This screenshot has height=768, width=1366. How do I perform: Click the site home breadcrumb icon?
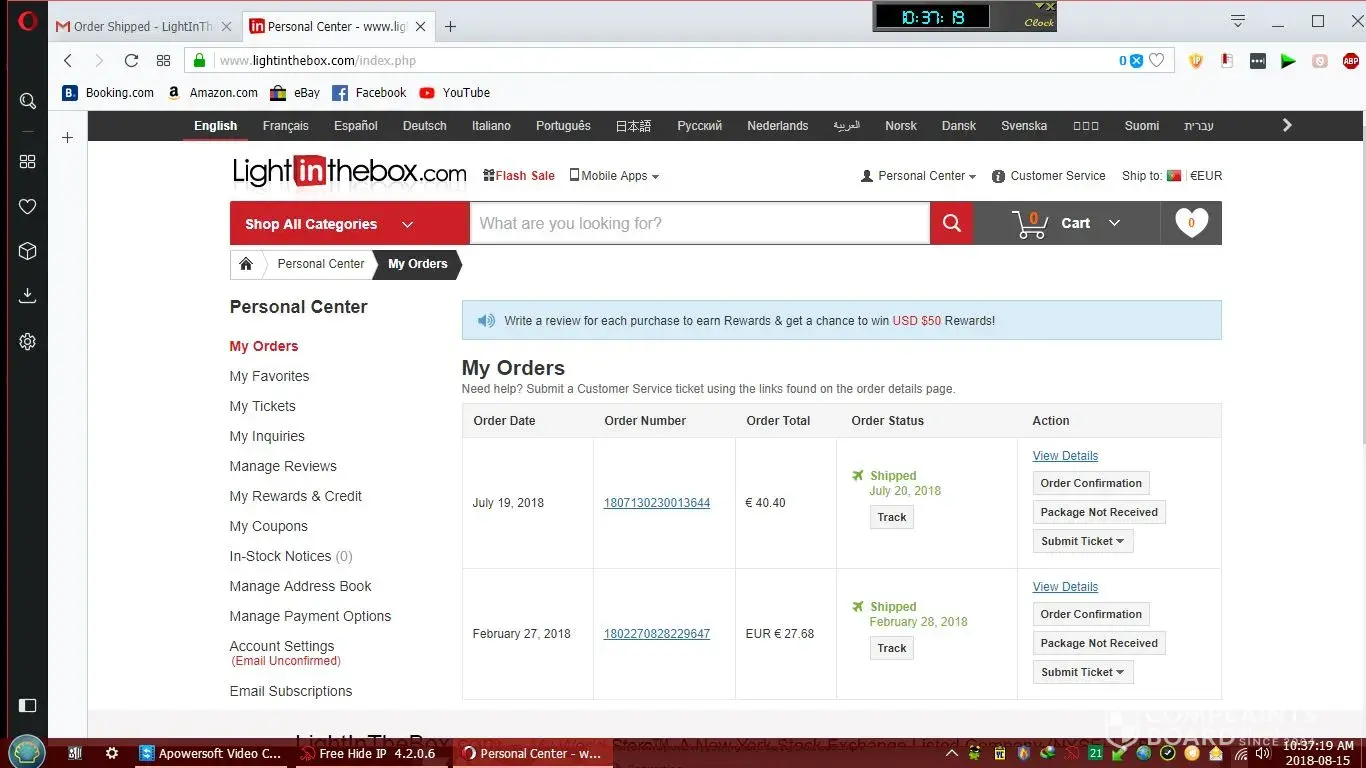click(246, 264)
